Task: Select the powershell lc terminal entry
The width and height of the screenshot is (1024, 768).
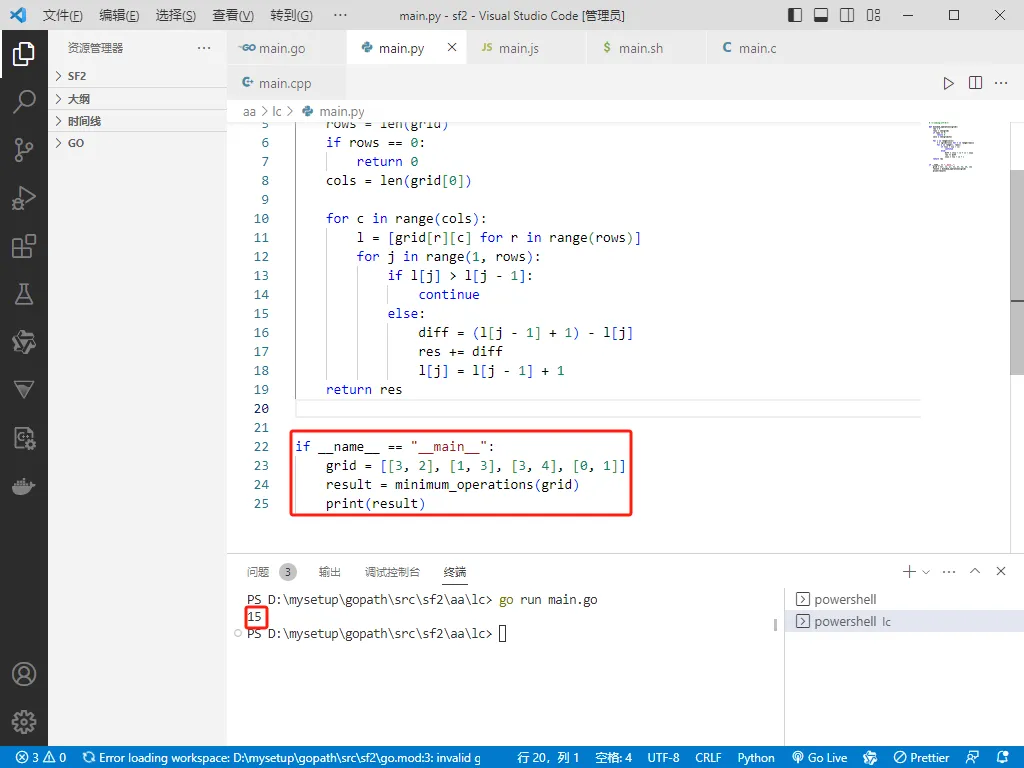Action: [x=904, y=621]
